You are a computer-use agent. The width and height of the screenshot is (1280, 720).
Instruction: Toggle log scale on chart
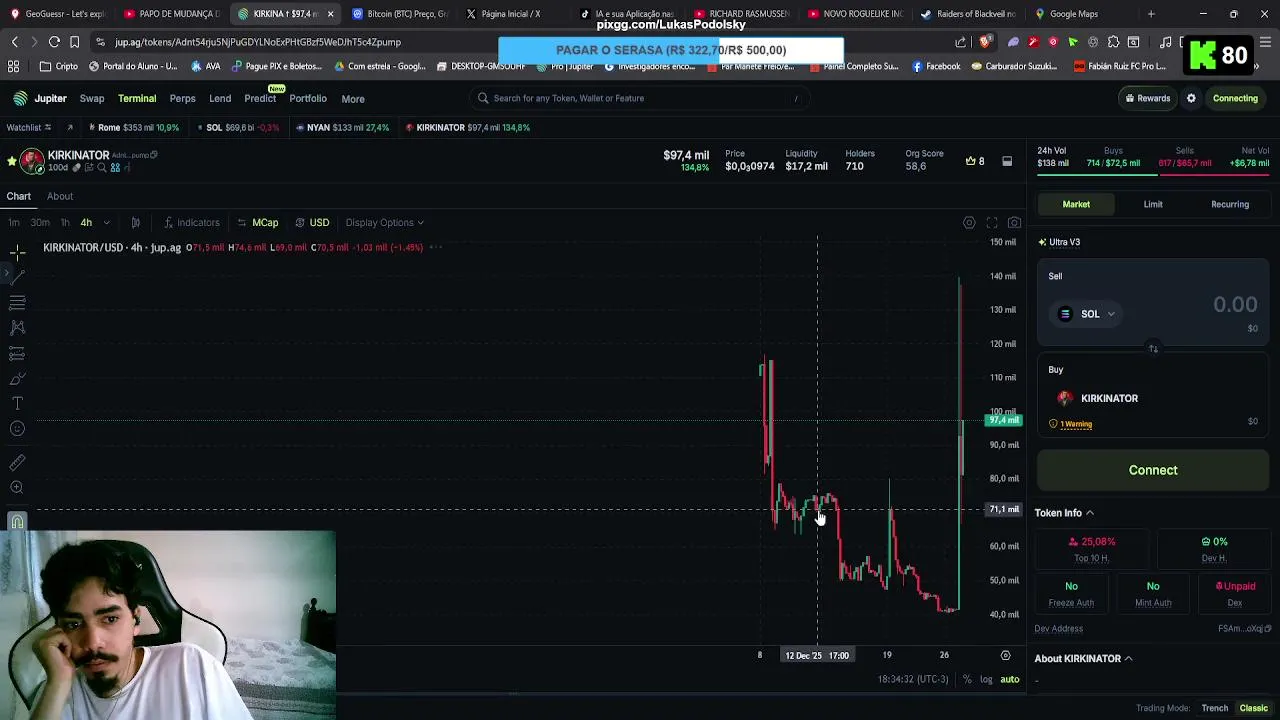(x=986, y=680)
